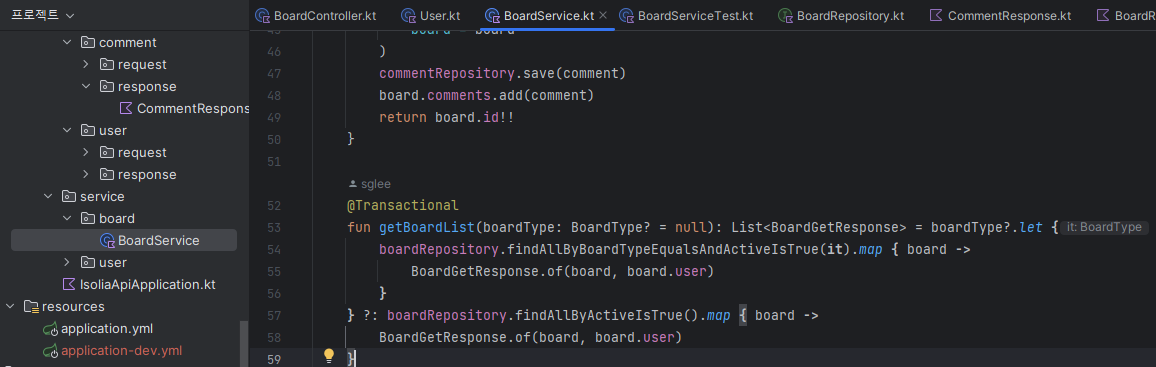Click the yellow light bulb intention icon
Viewport: 1156px width, 367px height.
click(x=330, y=357)
